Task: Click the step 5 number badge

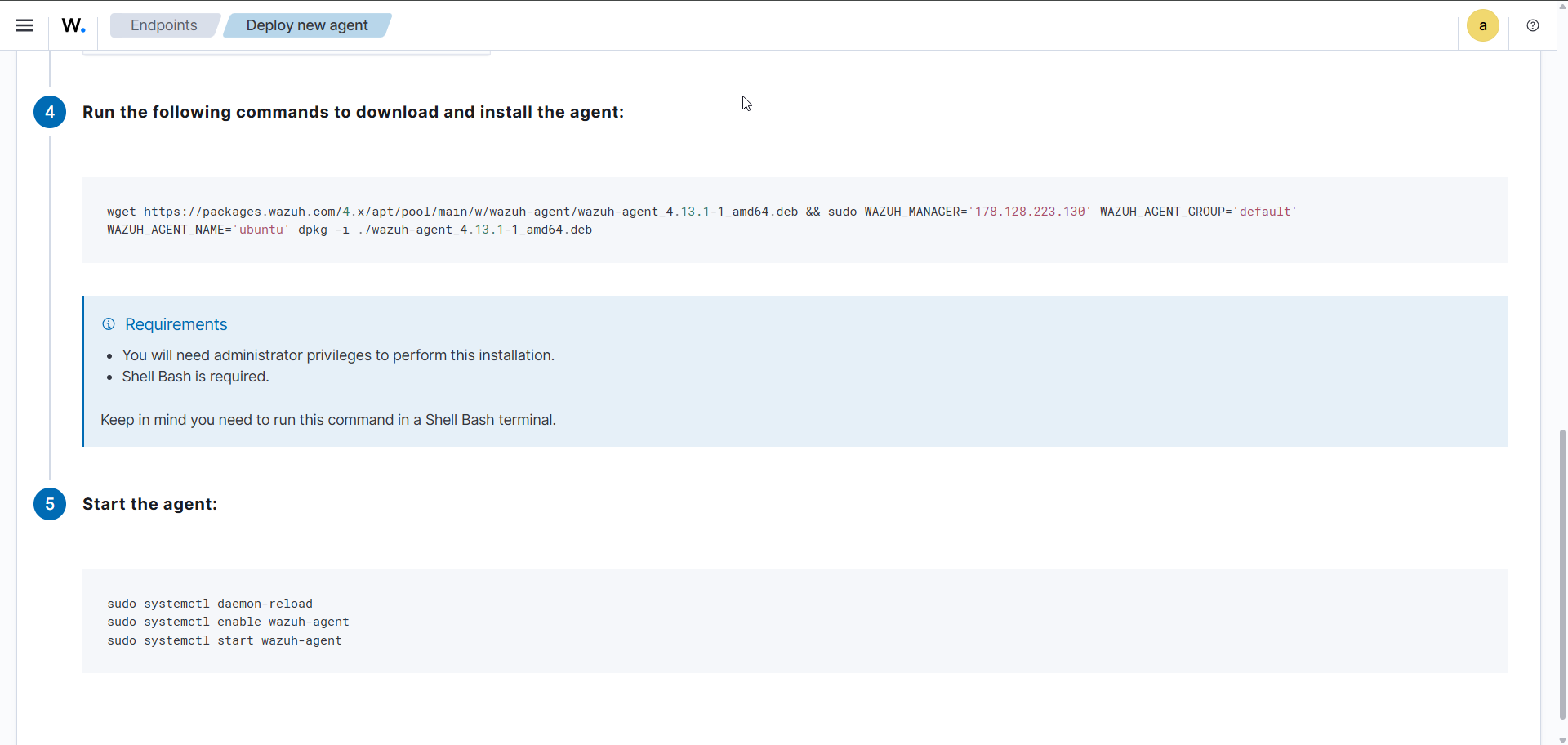Action: click(50, 504)
